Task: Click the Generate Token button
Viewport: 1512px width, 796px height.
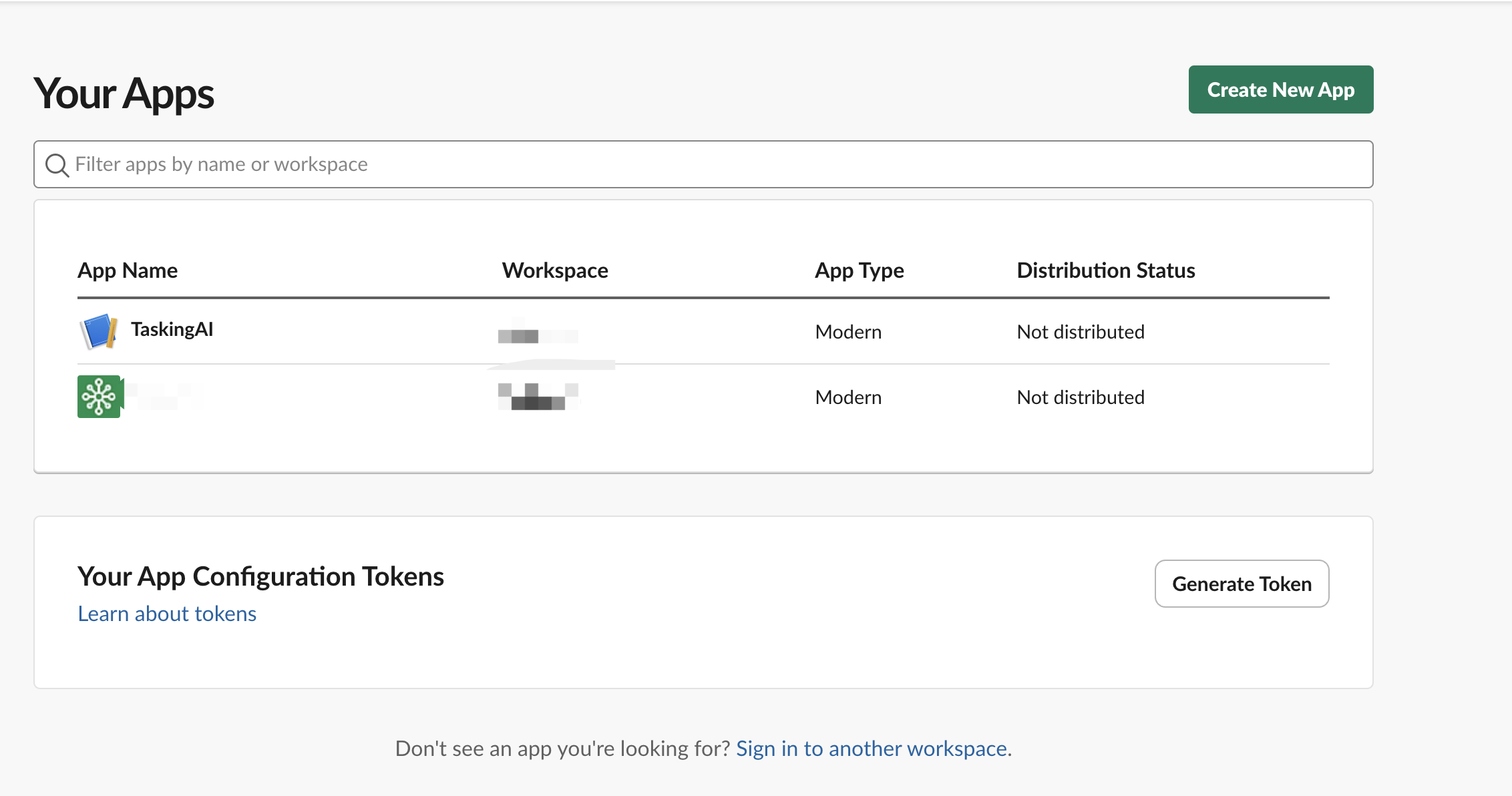Action: [1242, 584]
